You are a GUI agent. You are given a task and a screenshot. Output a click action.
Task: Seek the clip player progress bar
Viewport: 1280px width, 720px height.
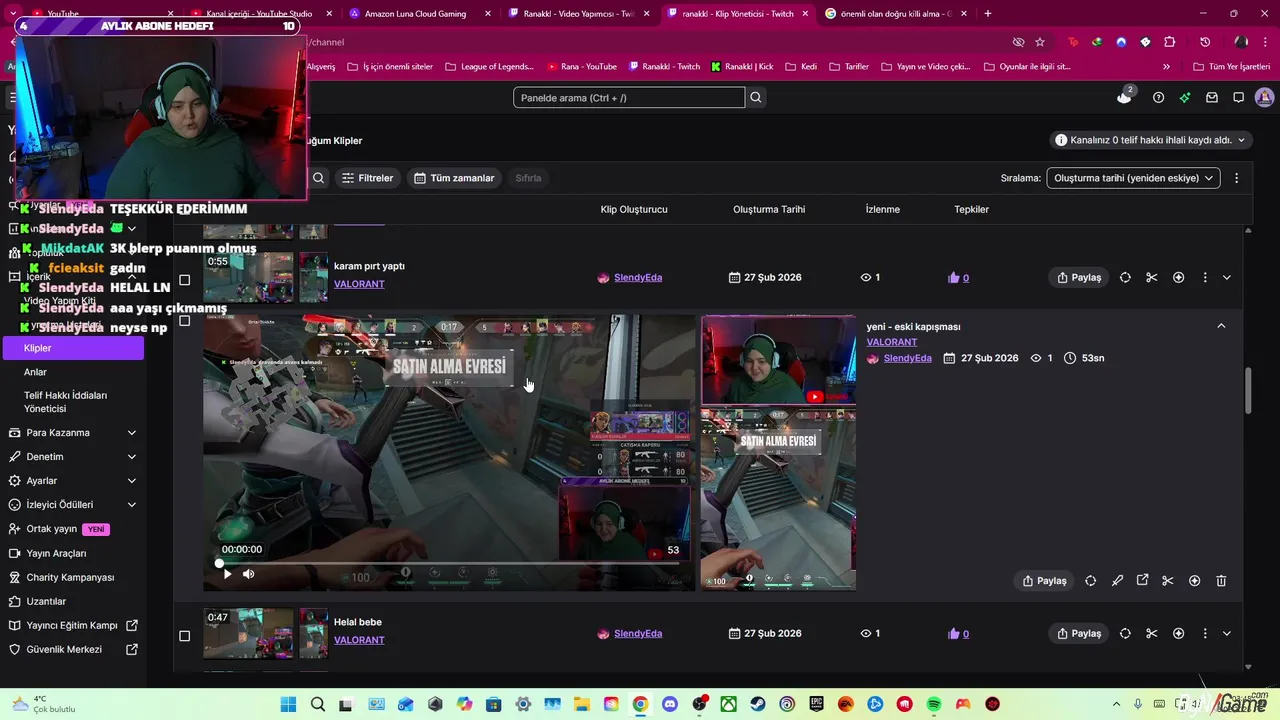(x=448, y=563)
